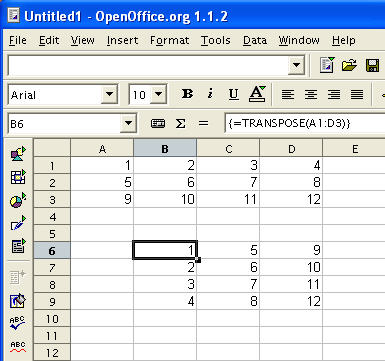Open the font color tool
The height and width of the screenshot is (361, 385).
point(257,94)
